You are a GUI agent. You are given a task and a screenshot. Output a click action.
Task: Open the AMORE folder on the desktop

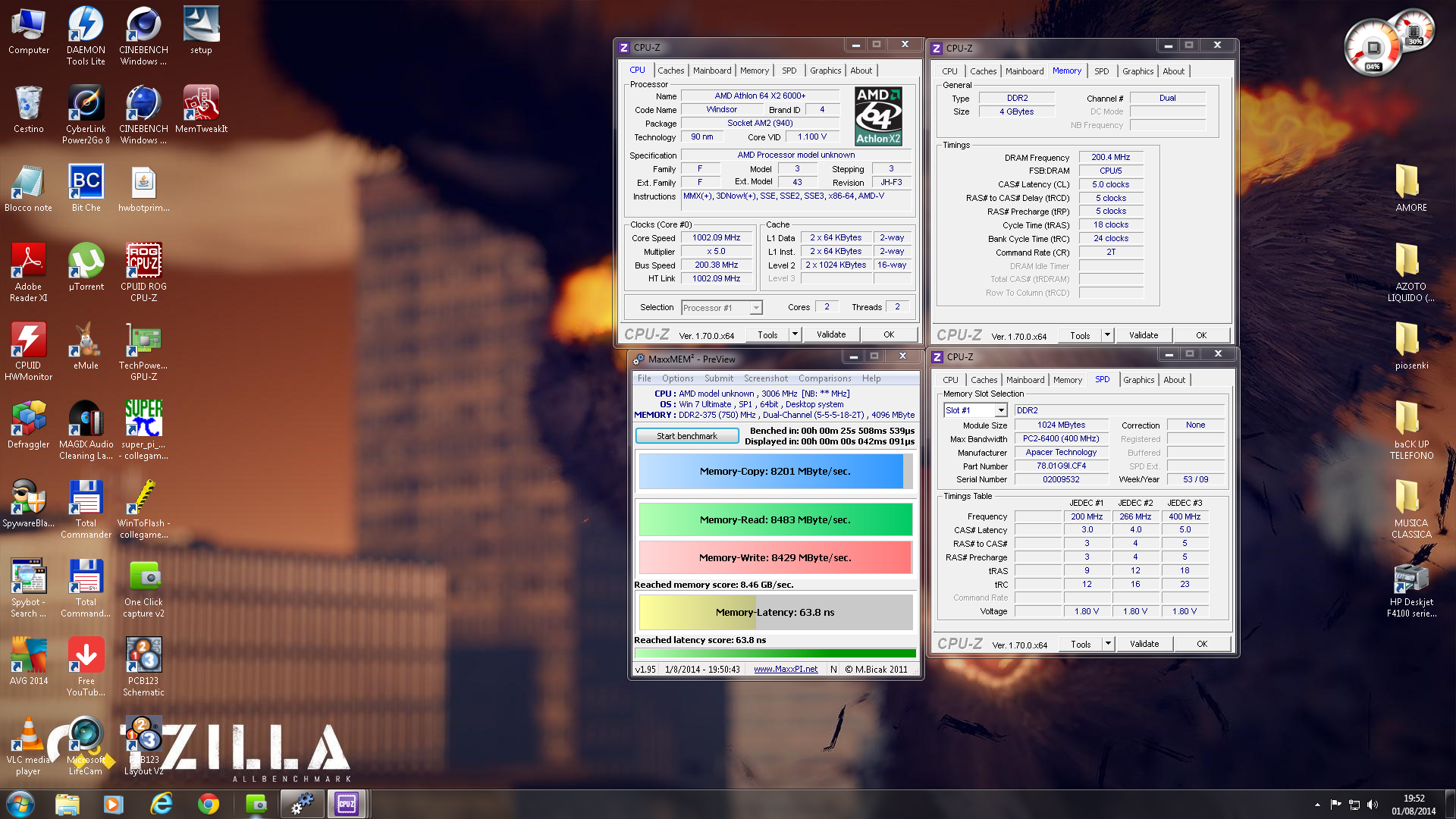1411,188
